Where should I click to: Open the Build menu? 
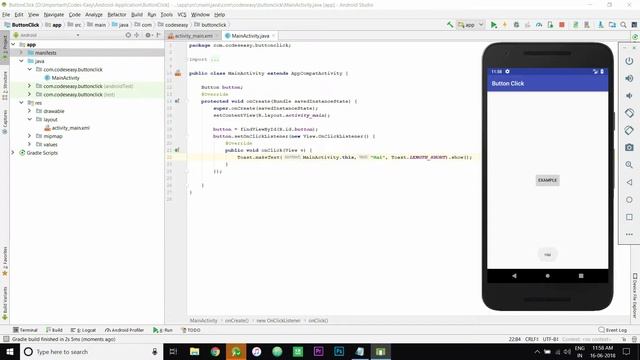coord(137,14)
